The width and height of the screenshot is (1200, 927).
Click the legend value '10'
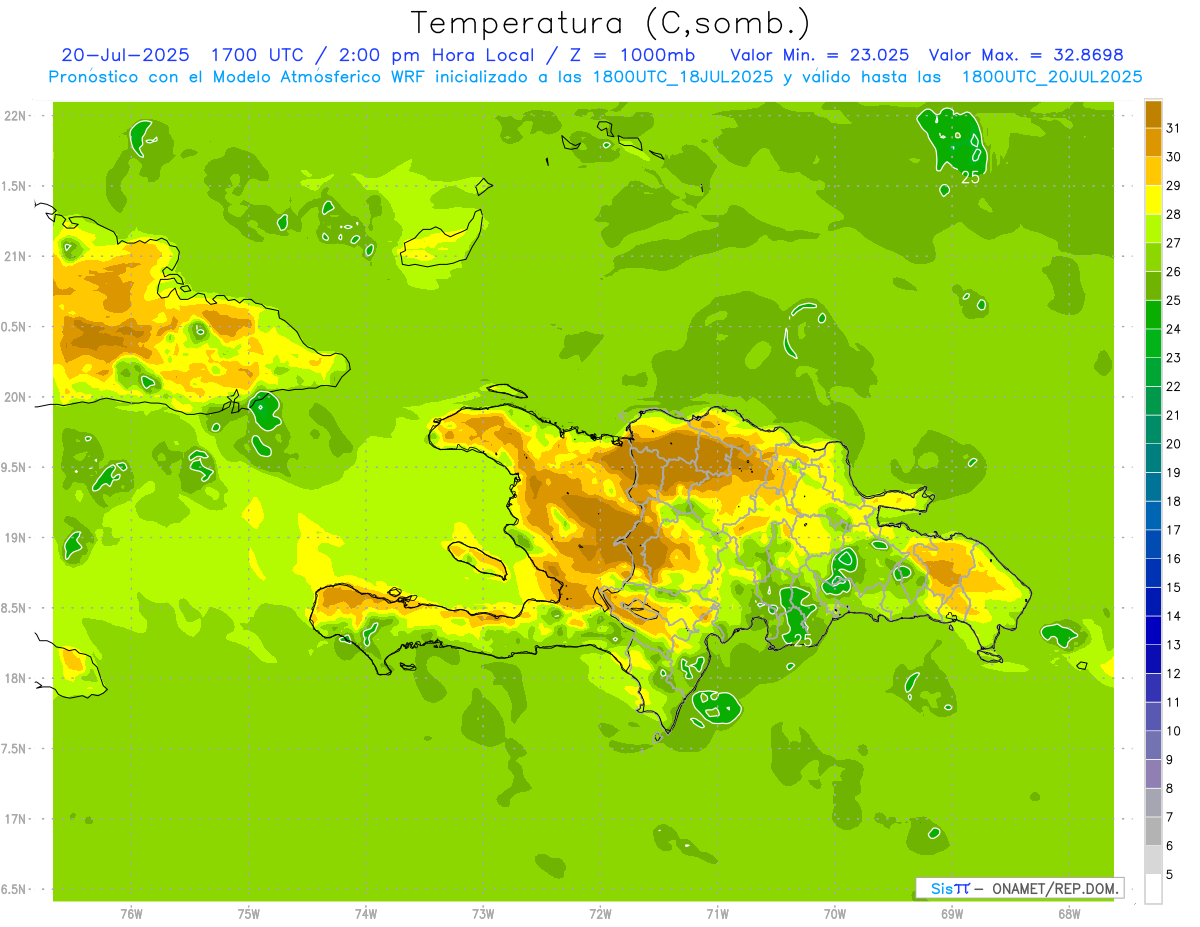(x=1174, y=731)
